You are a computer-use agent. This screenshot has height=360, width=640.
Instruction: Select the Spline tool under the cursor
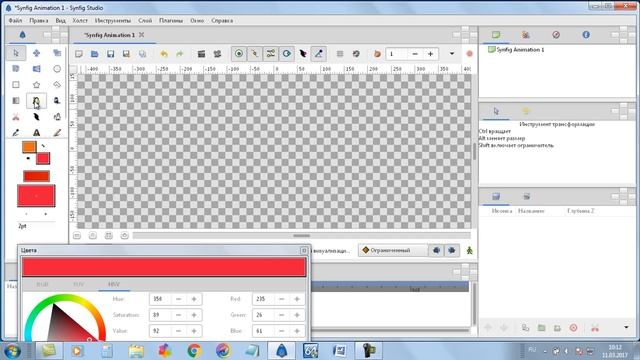(36, 100)
